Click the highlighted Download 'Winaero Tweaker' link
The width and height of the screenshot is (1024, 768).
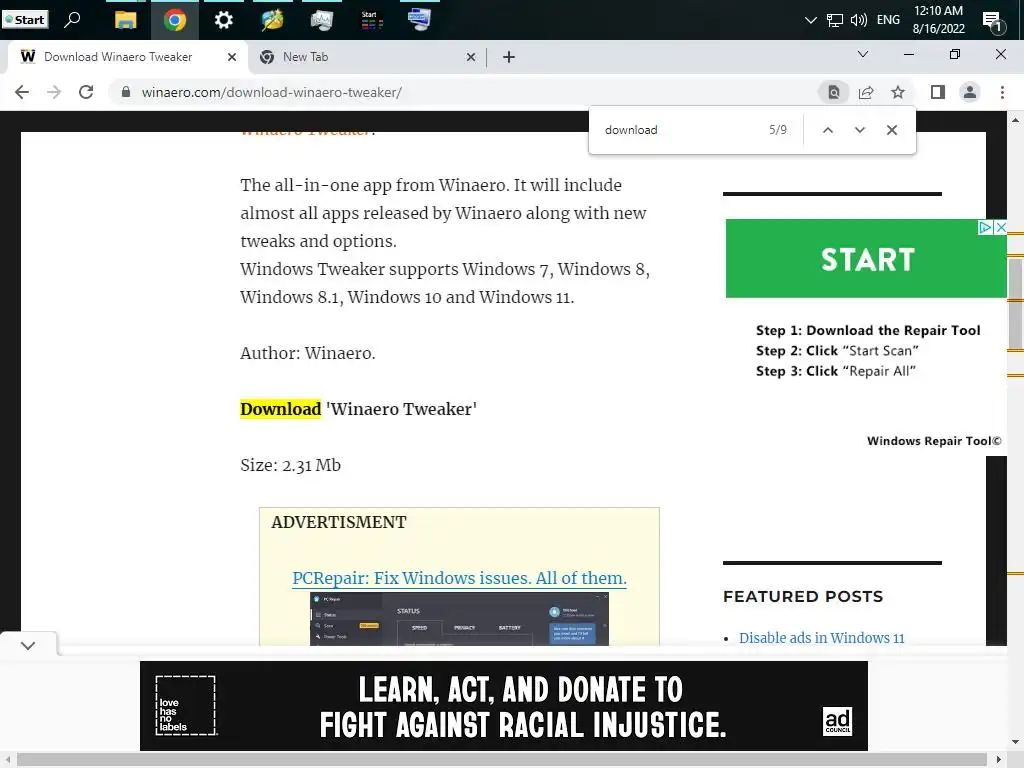coord(359,409)
